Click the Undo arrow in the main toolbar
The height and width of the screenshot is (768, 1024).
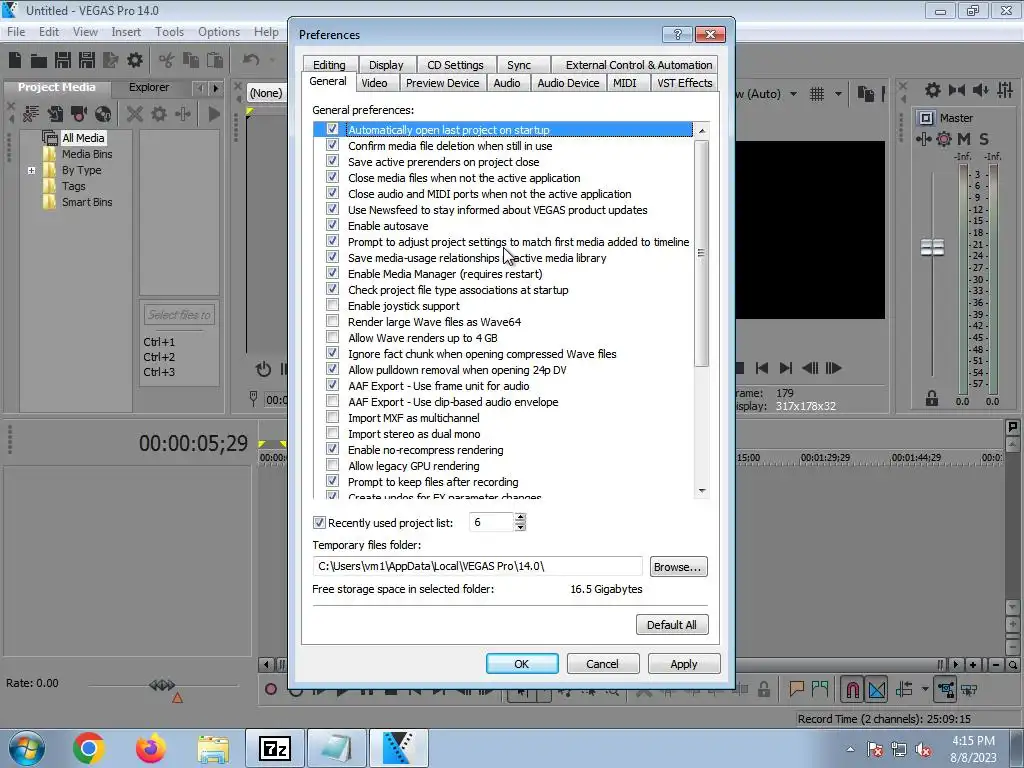coord(251,60)
